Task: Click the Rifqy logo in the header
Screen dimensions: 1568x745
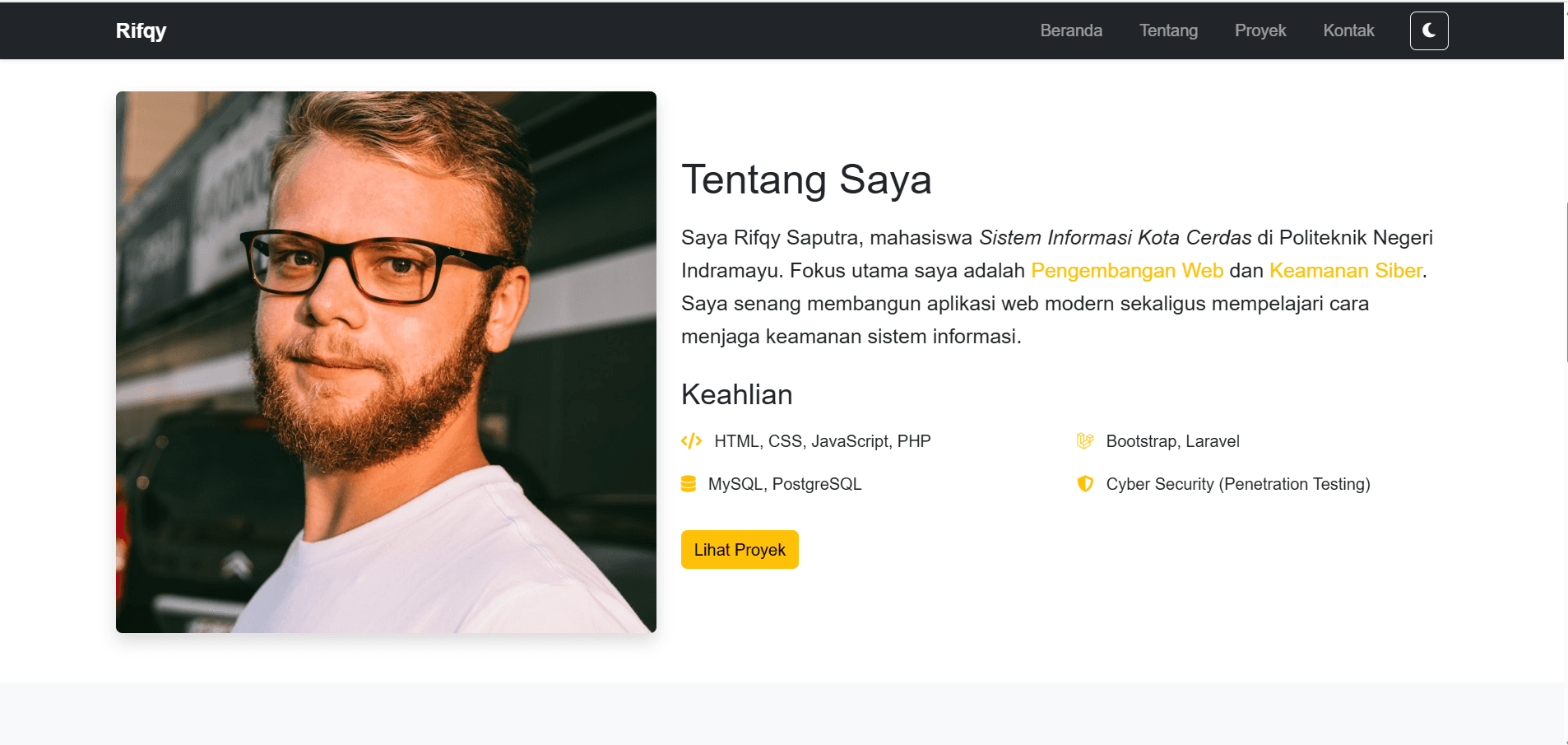Action: point(140,30)
